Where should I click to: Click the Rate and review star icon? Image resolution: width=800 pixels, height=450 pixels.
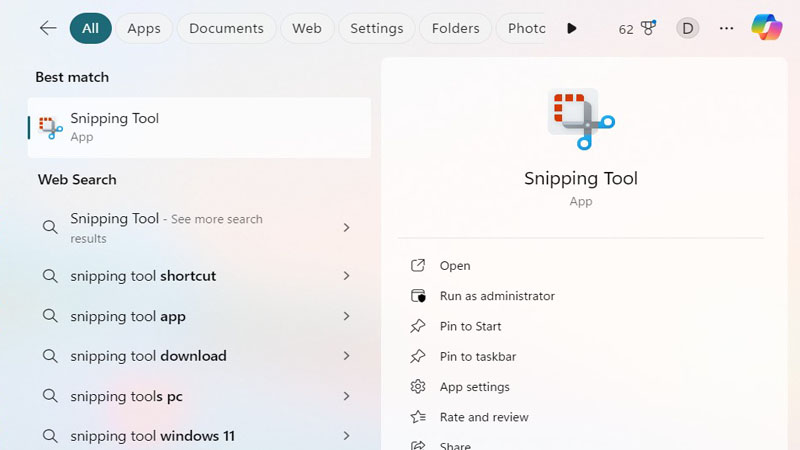click(x=418, y=417)
